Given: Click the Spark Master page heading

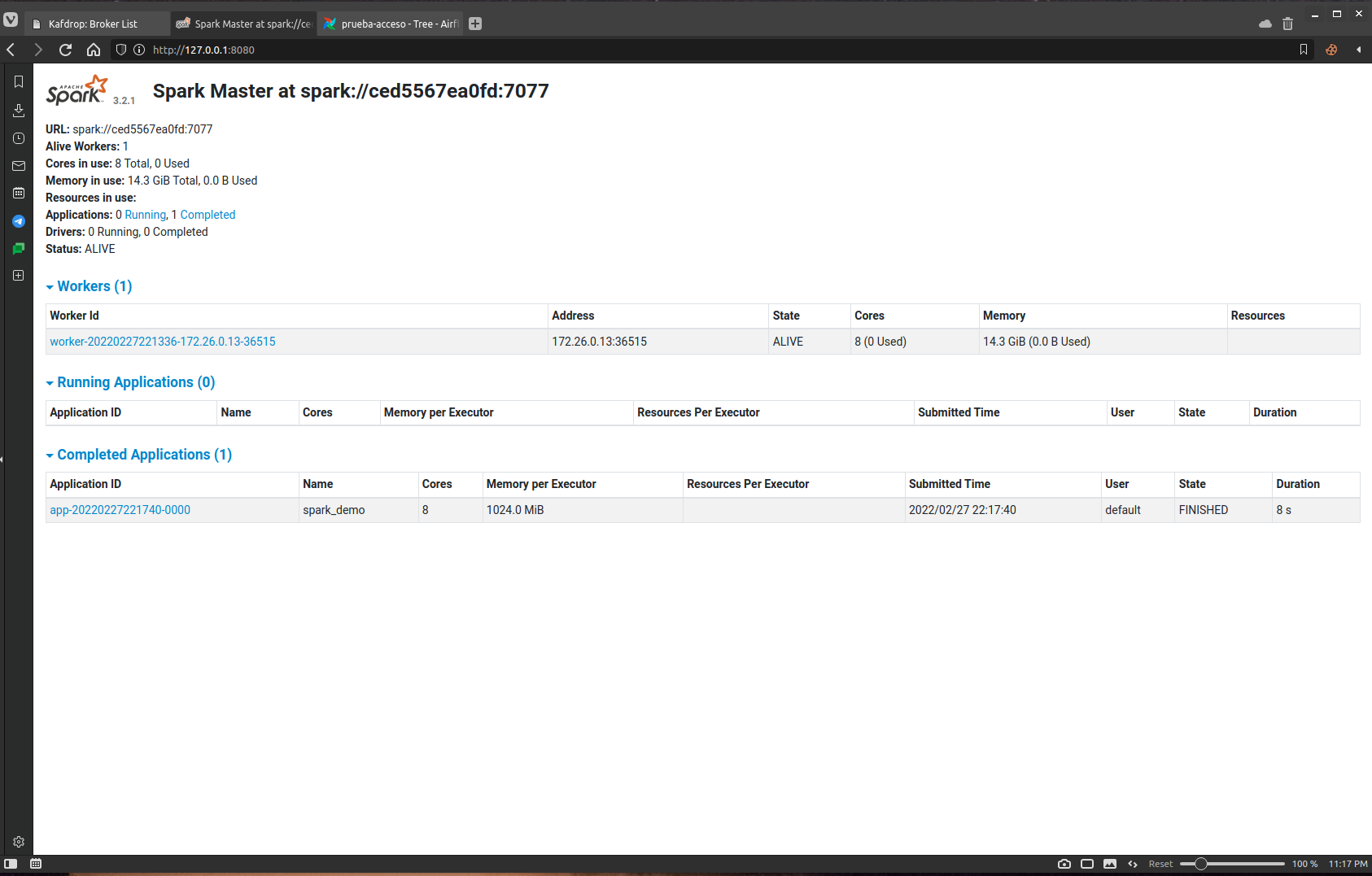Looking at the screenshot, I should click(x=351, y=91).
